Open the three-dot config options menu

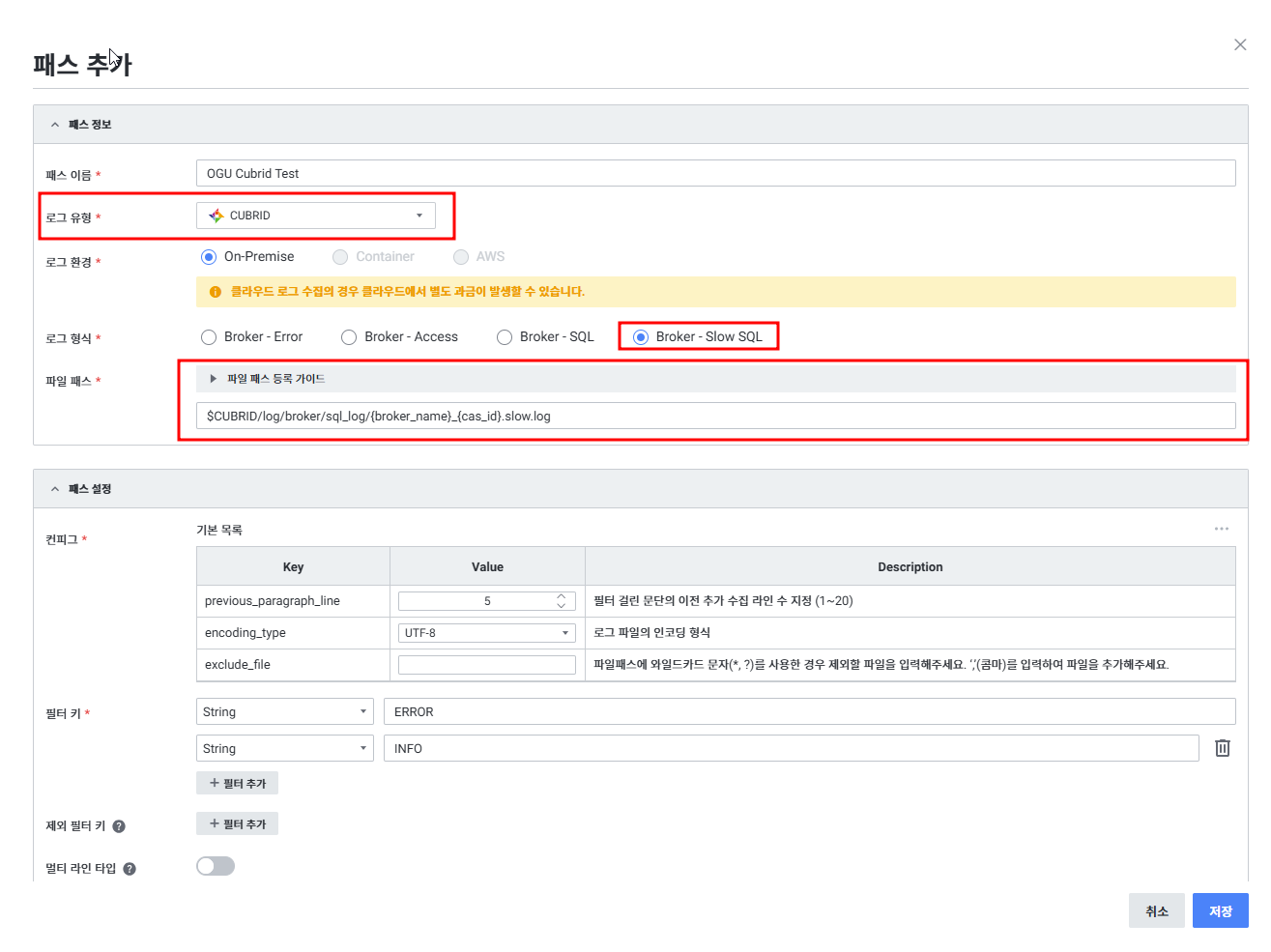(1221, 529)
